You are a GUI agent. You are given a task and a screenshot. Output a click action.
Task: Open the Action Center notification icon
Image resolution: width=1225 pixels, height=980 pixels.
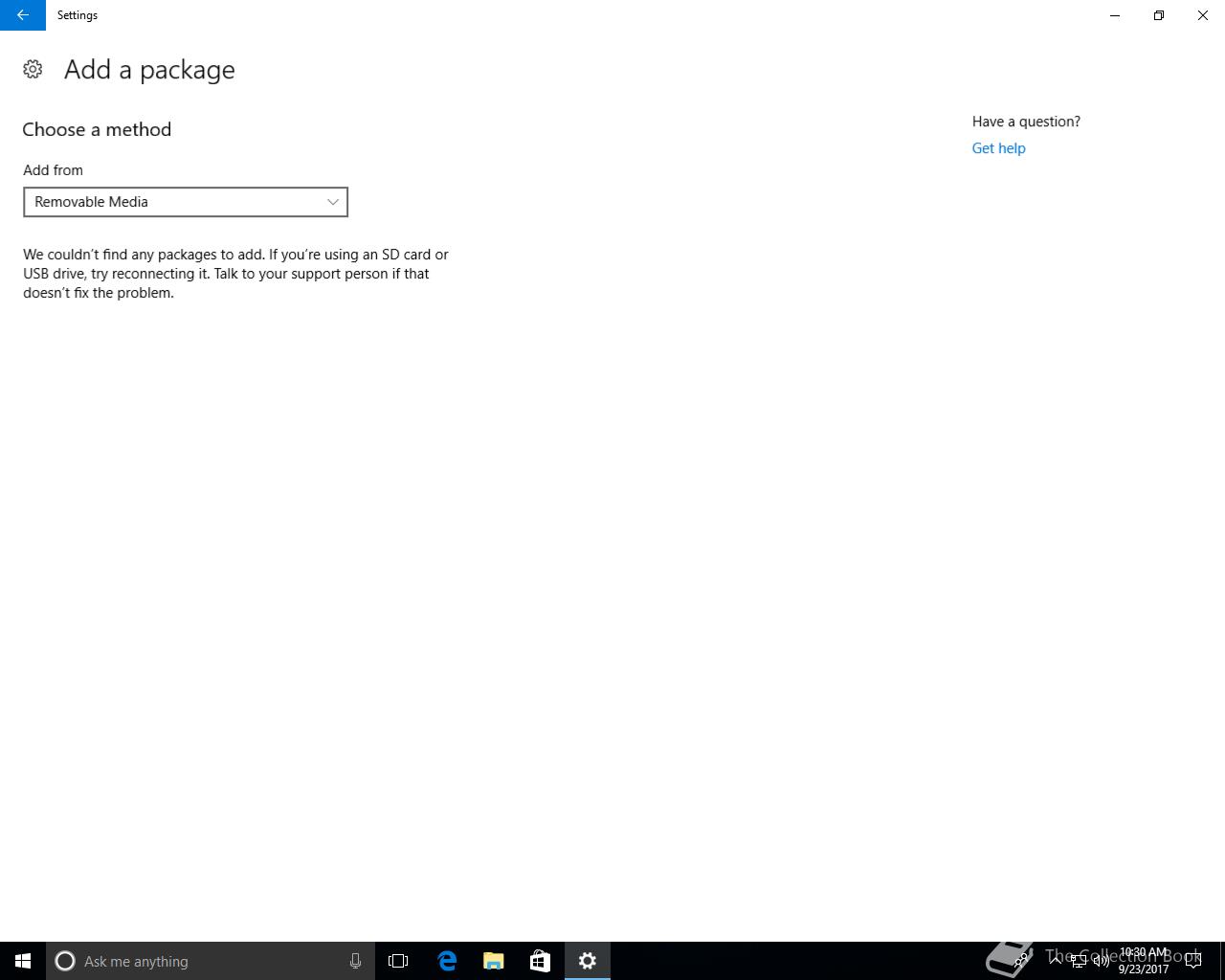click(x=1193, y=961)
